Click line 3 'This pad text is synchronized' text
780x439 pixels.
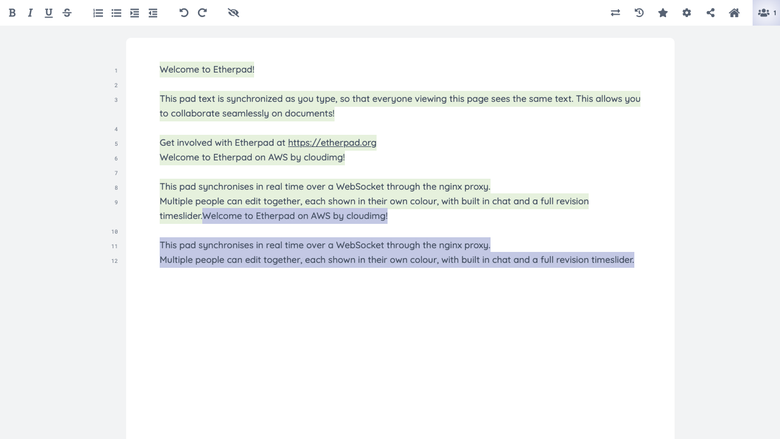coord(400,99)
